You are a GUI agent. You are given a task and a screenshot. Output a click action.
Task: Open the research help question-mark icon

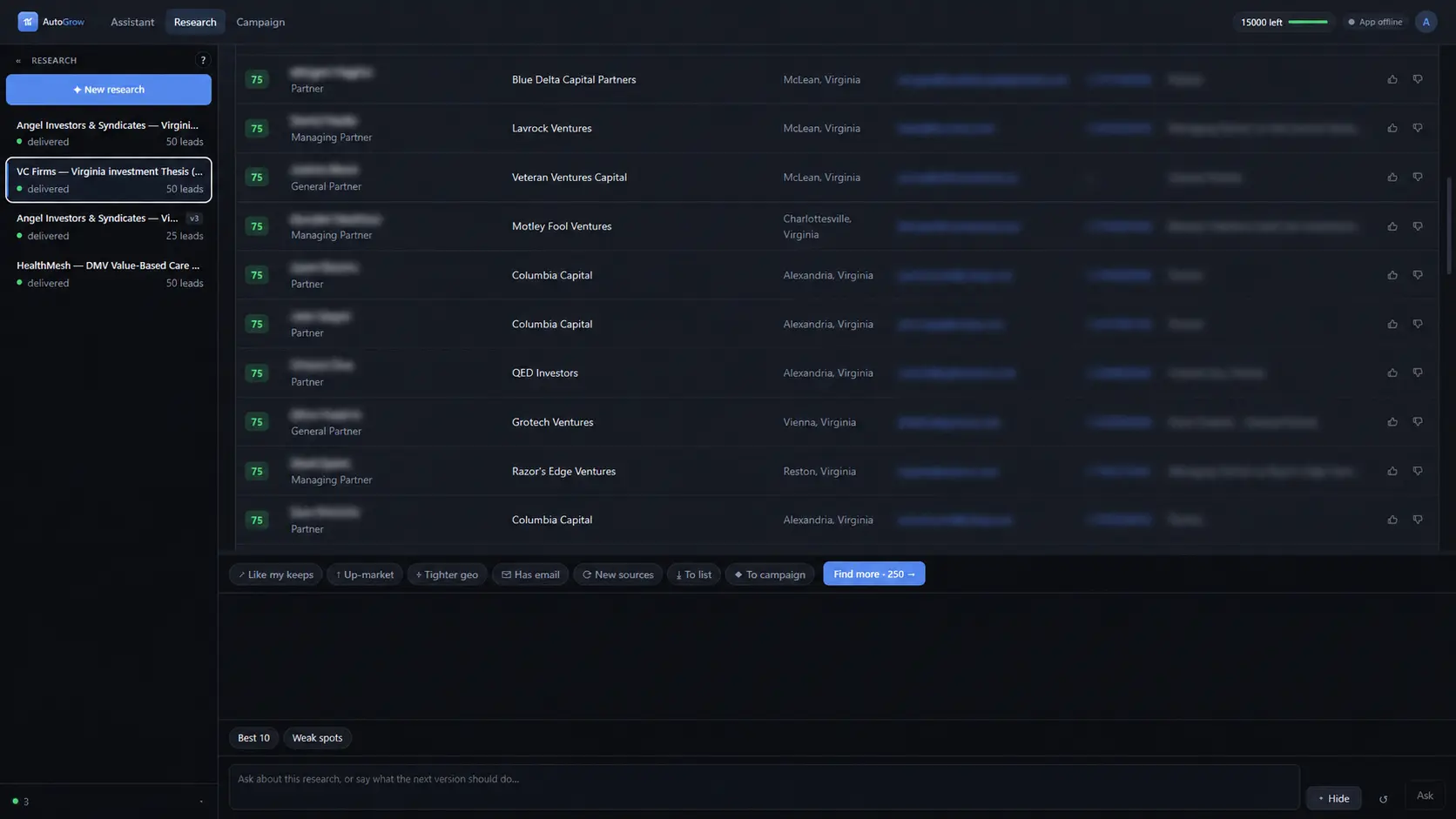(203, 60)
